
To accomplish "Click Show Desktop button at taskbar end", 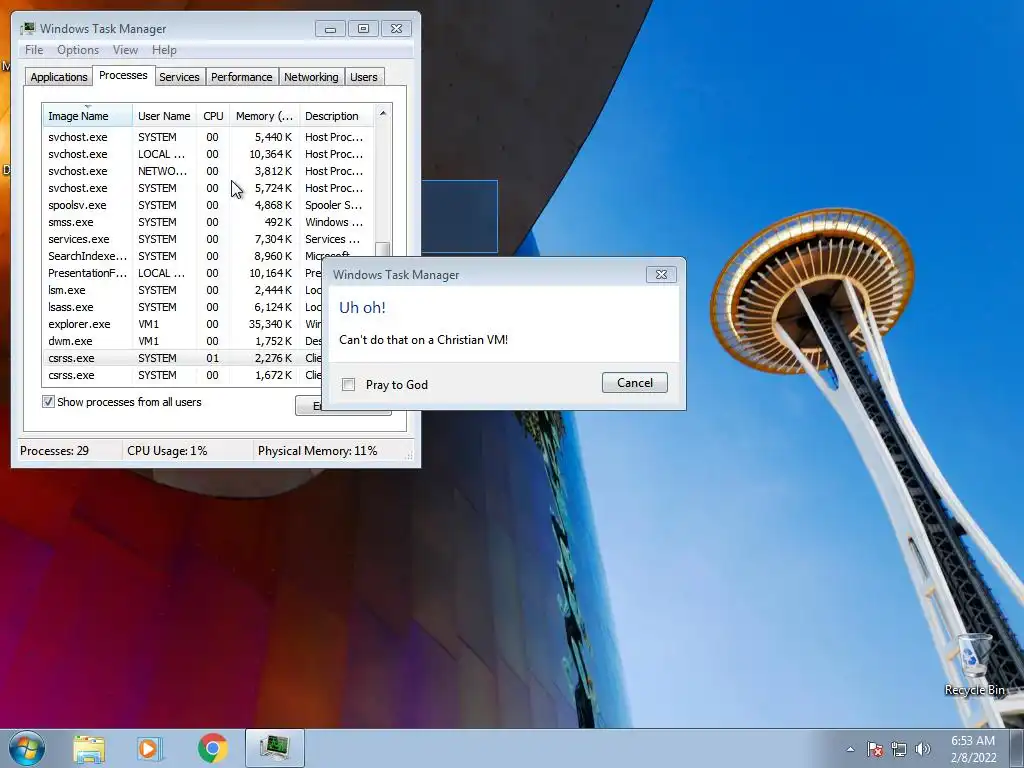I will coord(1017,748).
